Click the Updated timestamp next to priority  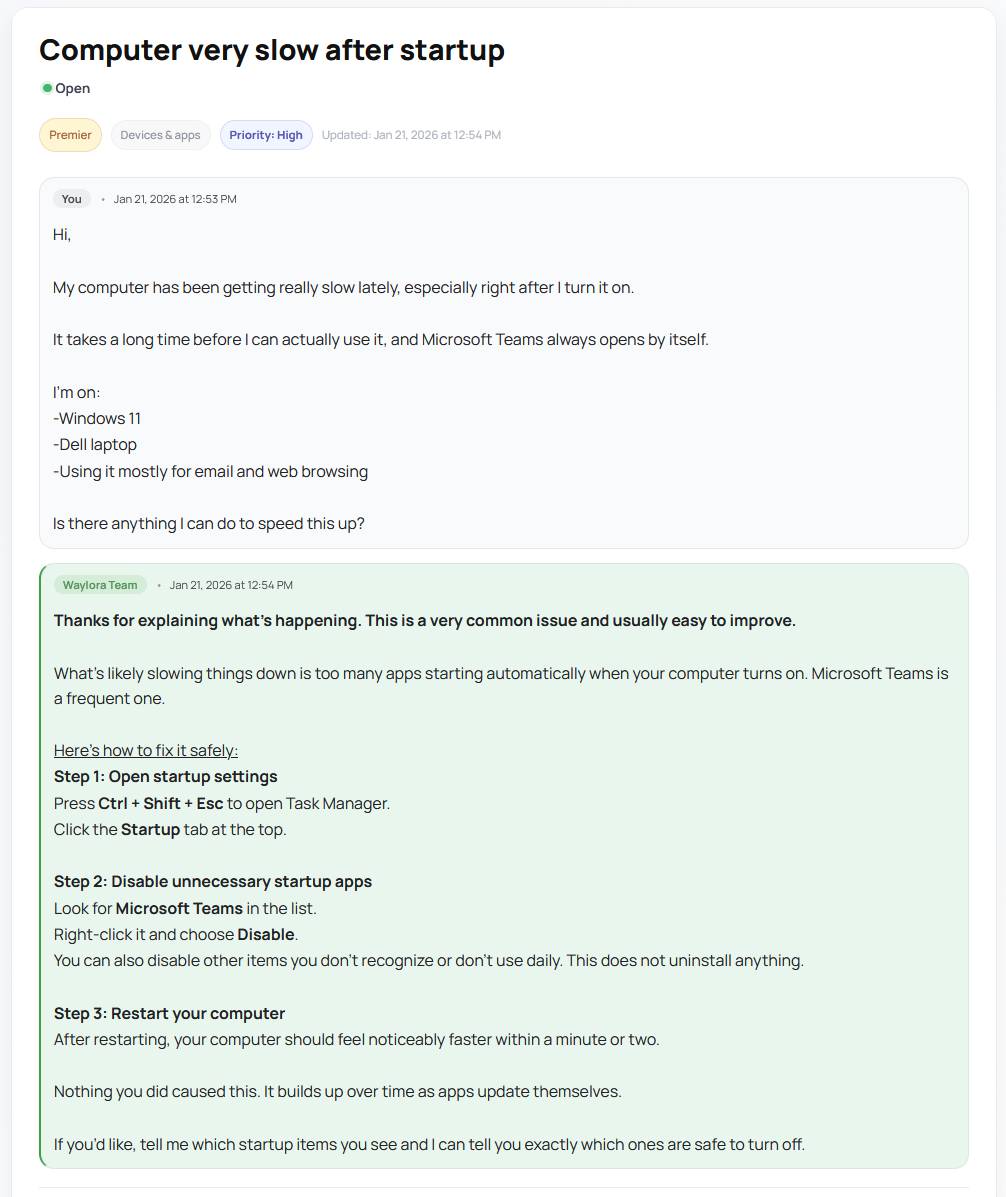point(412,135)
